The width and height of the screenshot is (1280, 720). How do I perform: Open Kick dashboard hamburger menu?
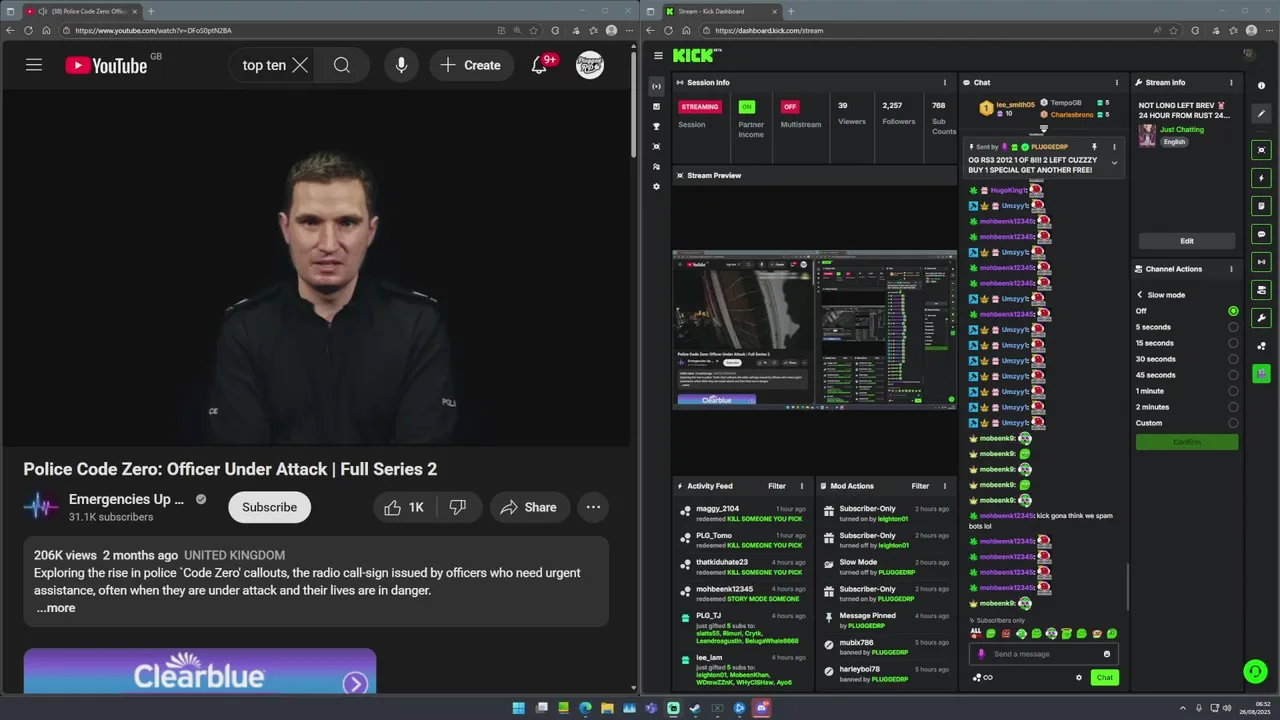pyautogui.click(x=658, y=56)
